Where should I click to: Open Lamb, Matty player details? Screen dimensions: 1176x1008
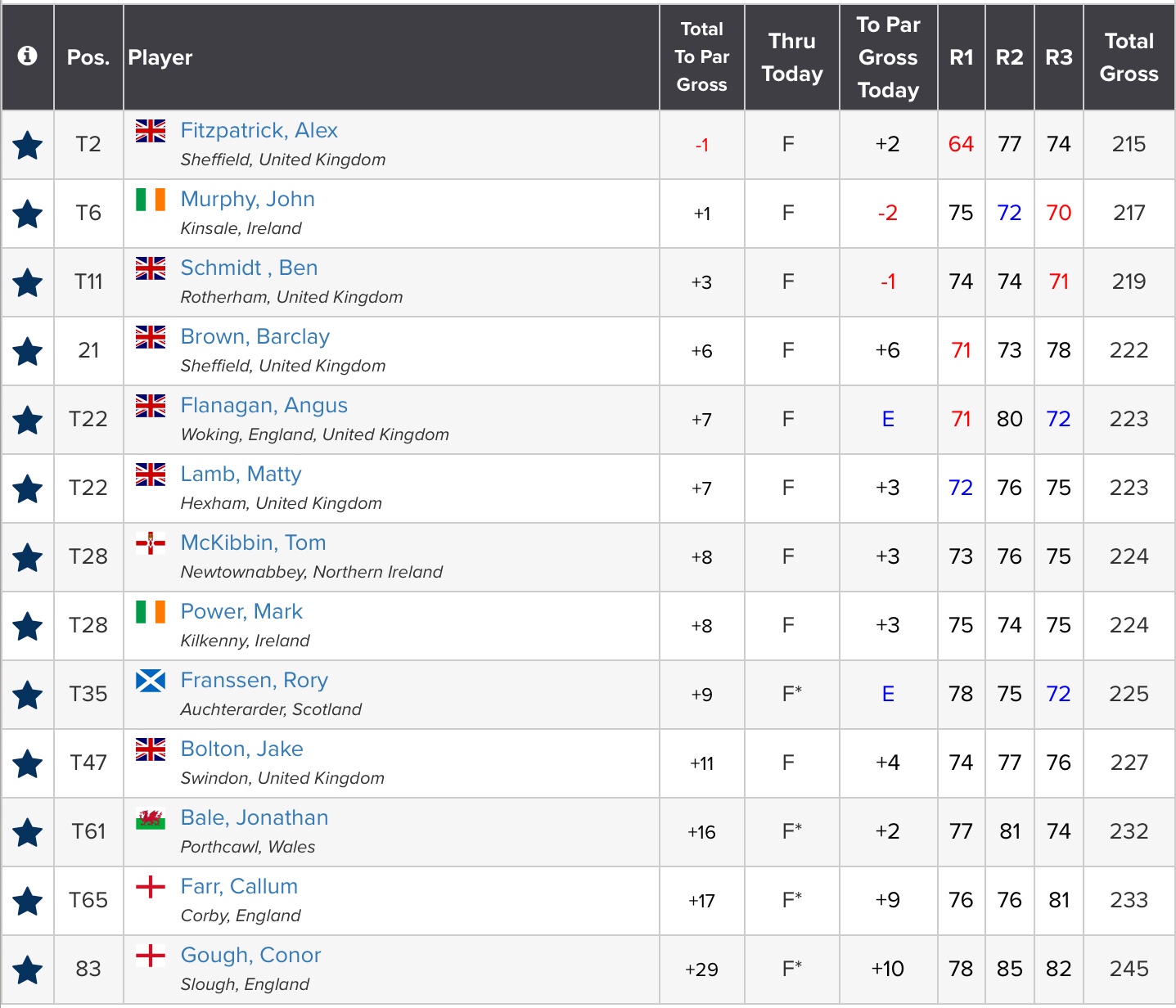click(241, 475)
